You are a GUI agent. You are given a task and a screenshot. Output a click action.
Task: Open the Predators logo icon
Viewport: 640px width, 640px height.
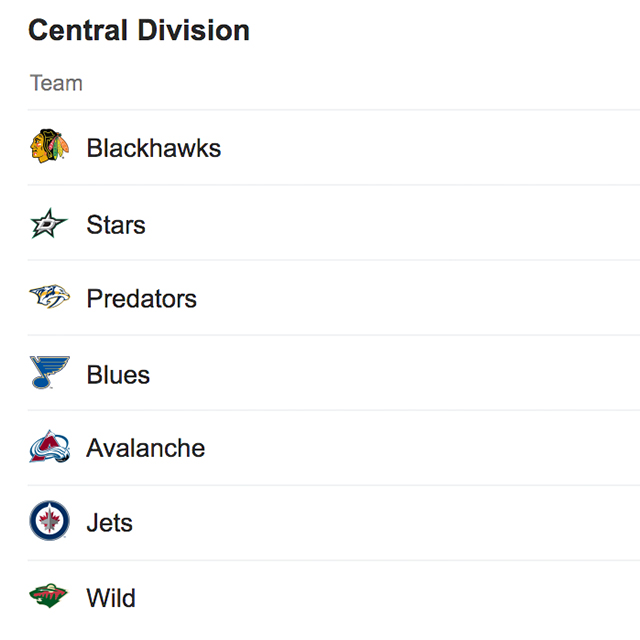click(x=49, y=298)
